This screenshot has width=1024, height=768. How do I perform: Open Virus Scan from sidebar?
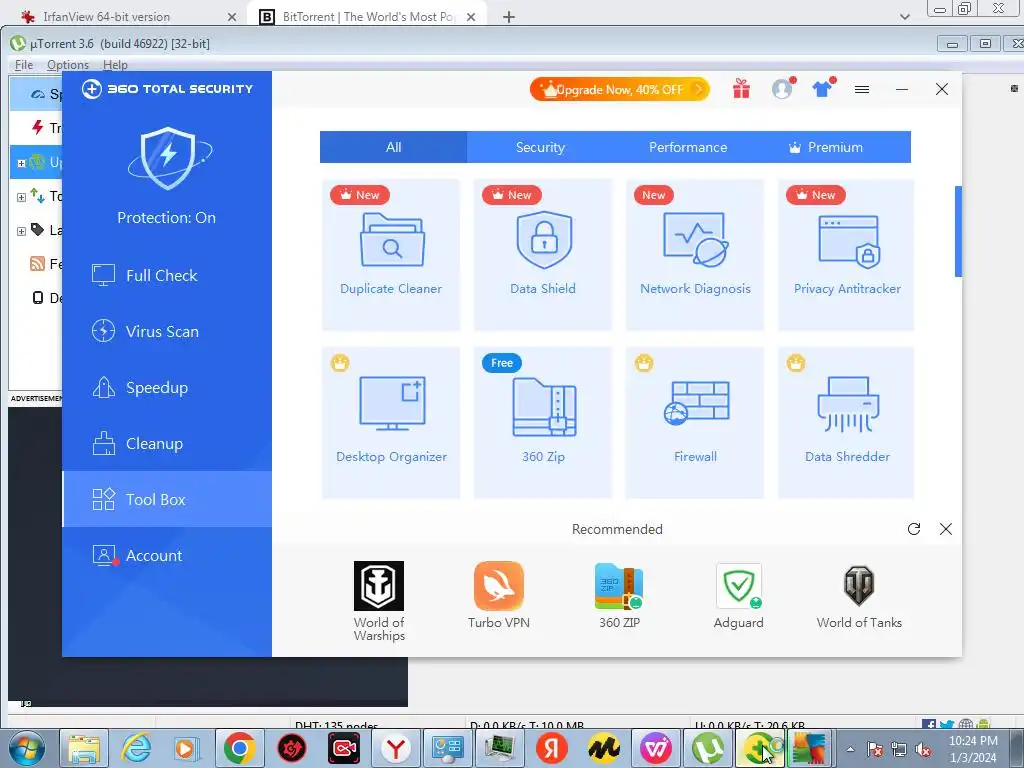[x=167, y=331]
